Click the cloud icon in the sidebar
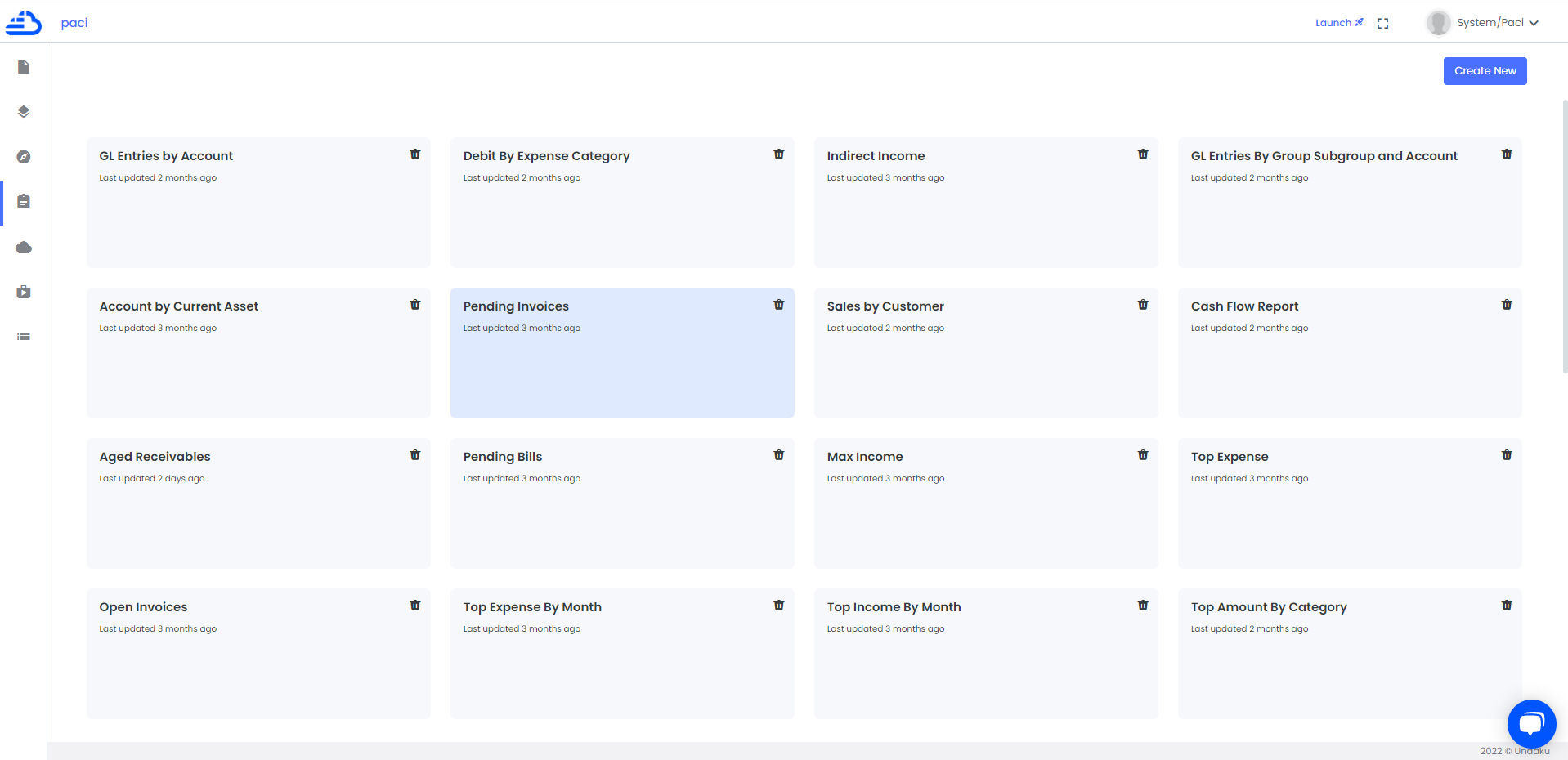The image size is (1568, 760). pos(24,247)
